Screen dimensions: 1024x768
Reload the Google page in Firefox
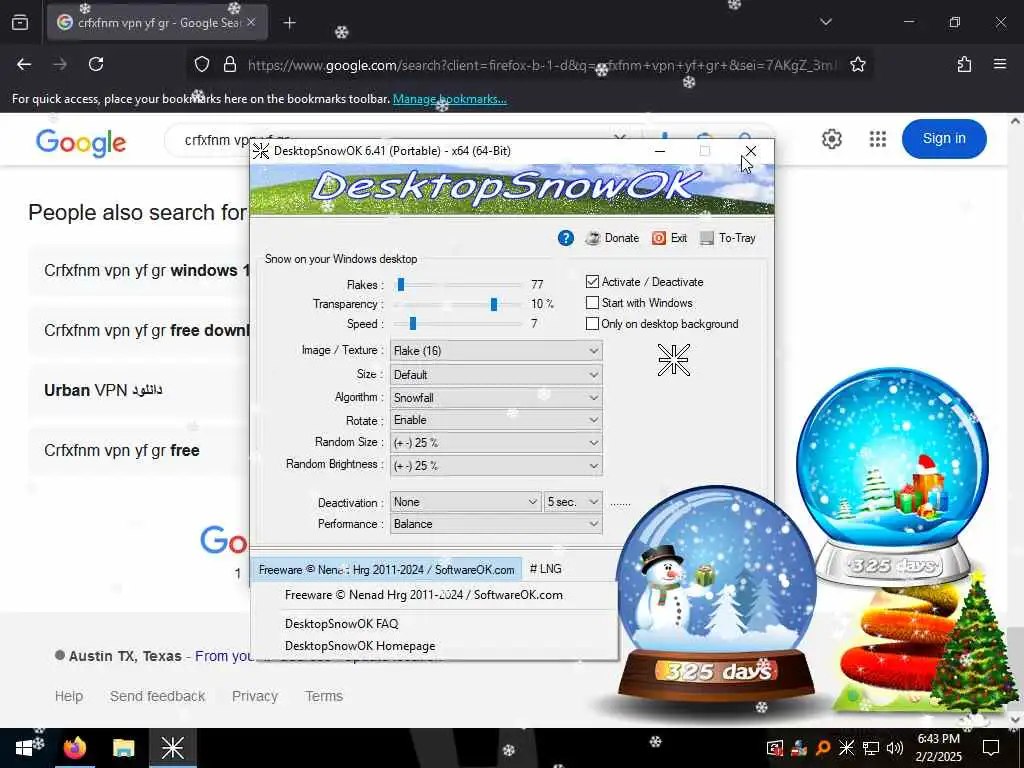[x=96, y=64]
